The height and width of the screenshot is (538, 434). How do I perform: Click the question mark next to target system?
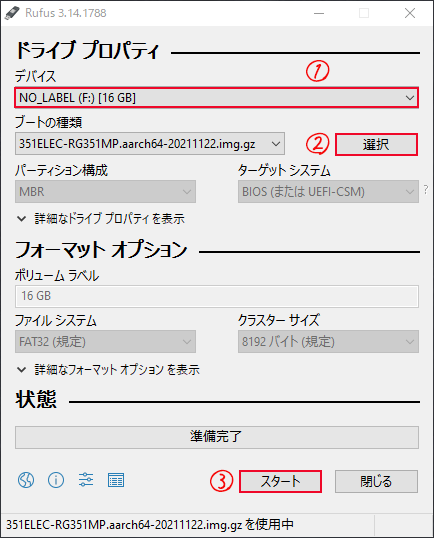pos(426,189)
